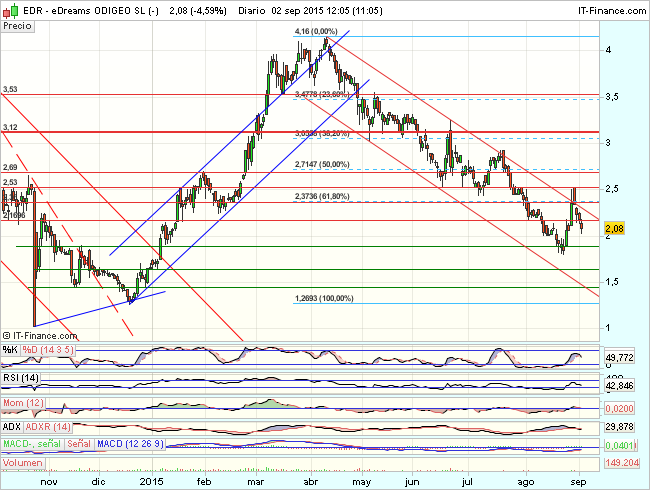Click the %K stochastic label
This screenshot has height=490, width=650.
pyautogui.click(x=10, y=350)
